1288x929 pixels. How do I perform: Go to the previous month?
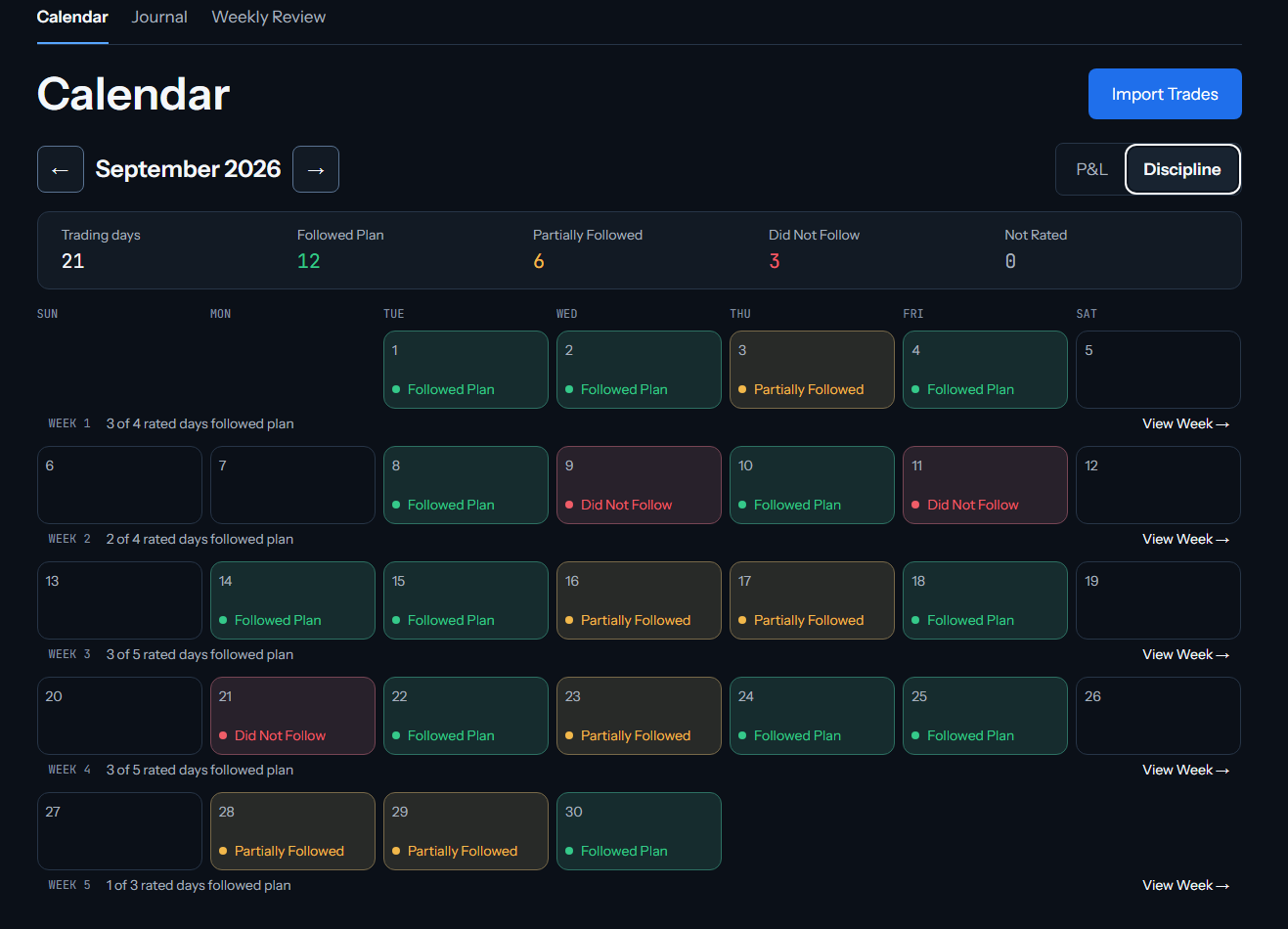pos(61,169)
